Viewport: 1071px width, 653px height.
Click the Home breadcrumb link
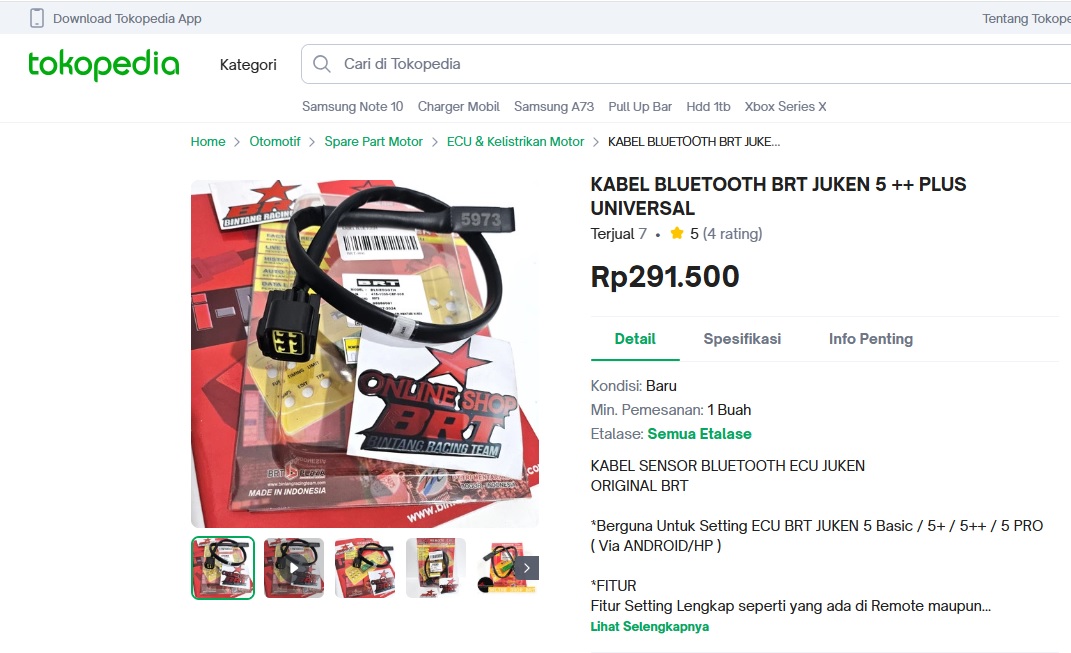pos(208,141)
